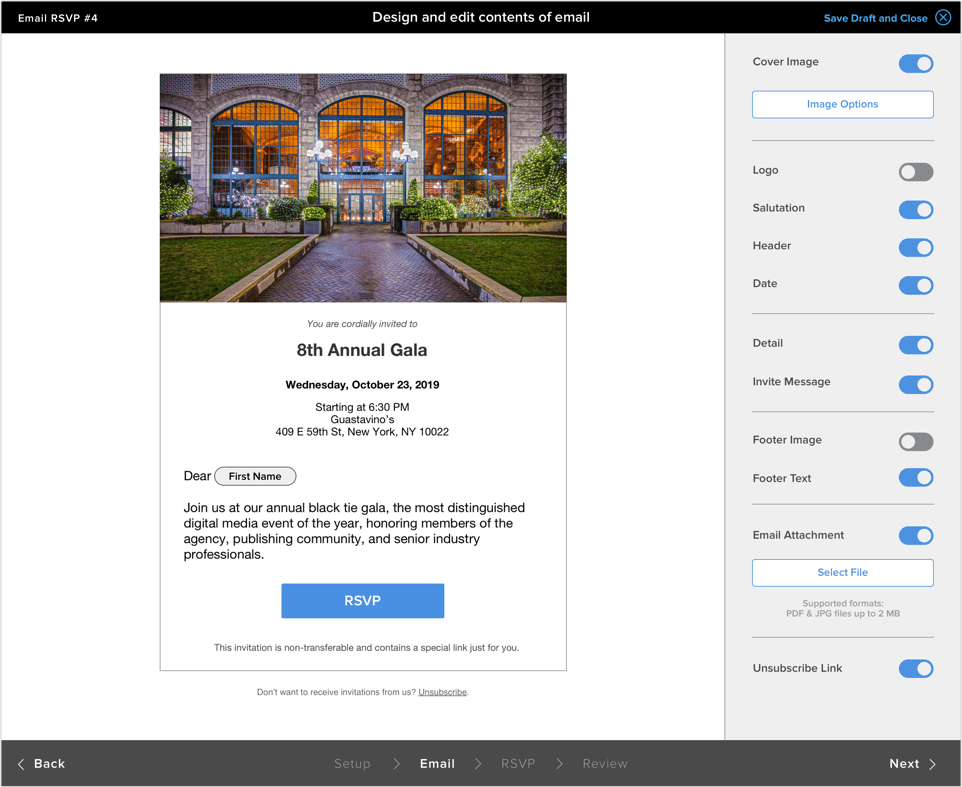
Task: Enable the Logo switch
Action: [x=916, y=172]
